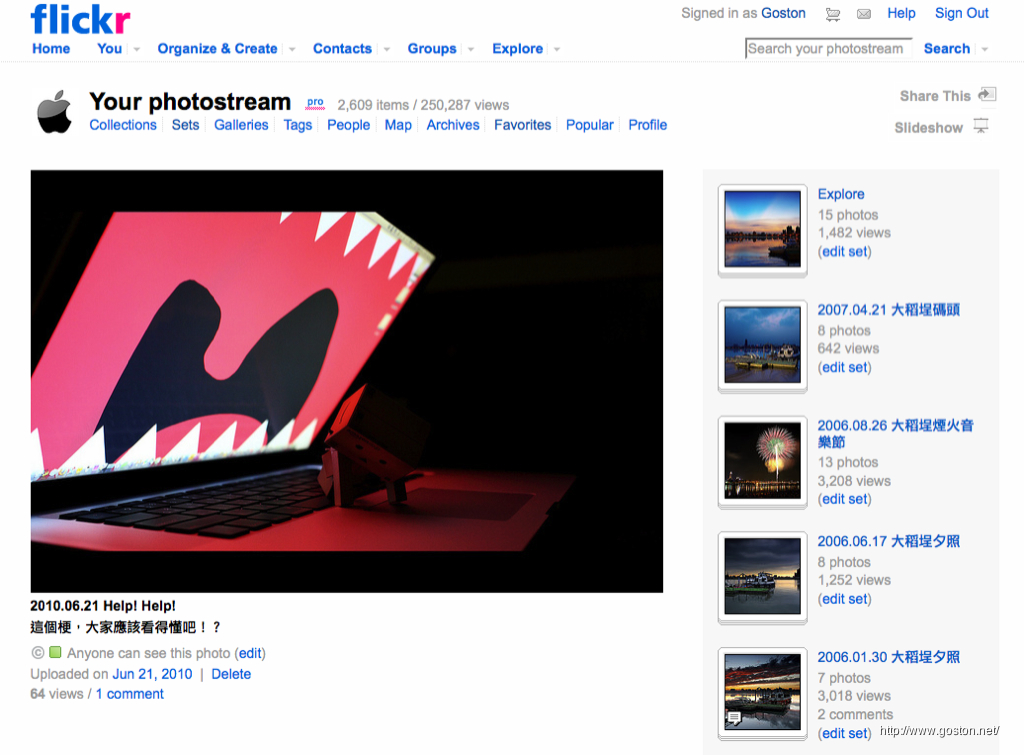Click the Apple logo buddy icon
Image resolution: width=1024 pixels, height=755 pixels.
55,112
